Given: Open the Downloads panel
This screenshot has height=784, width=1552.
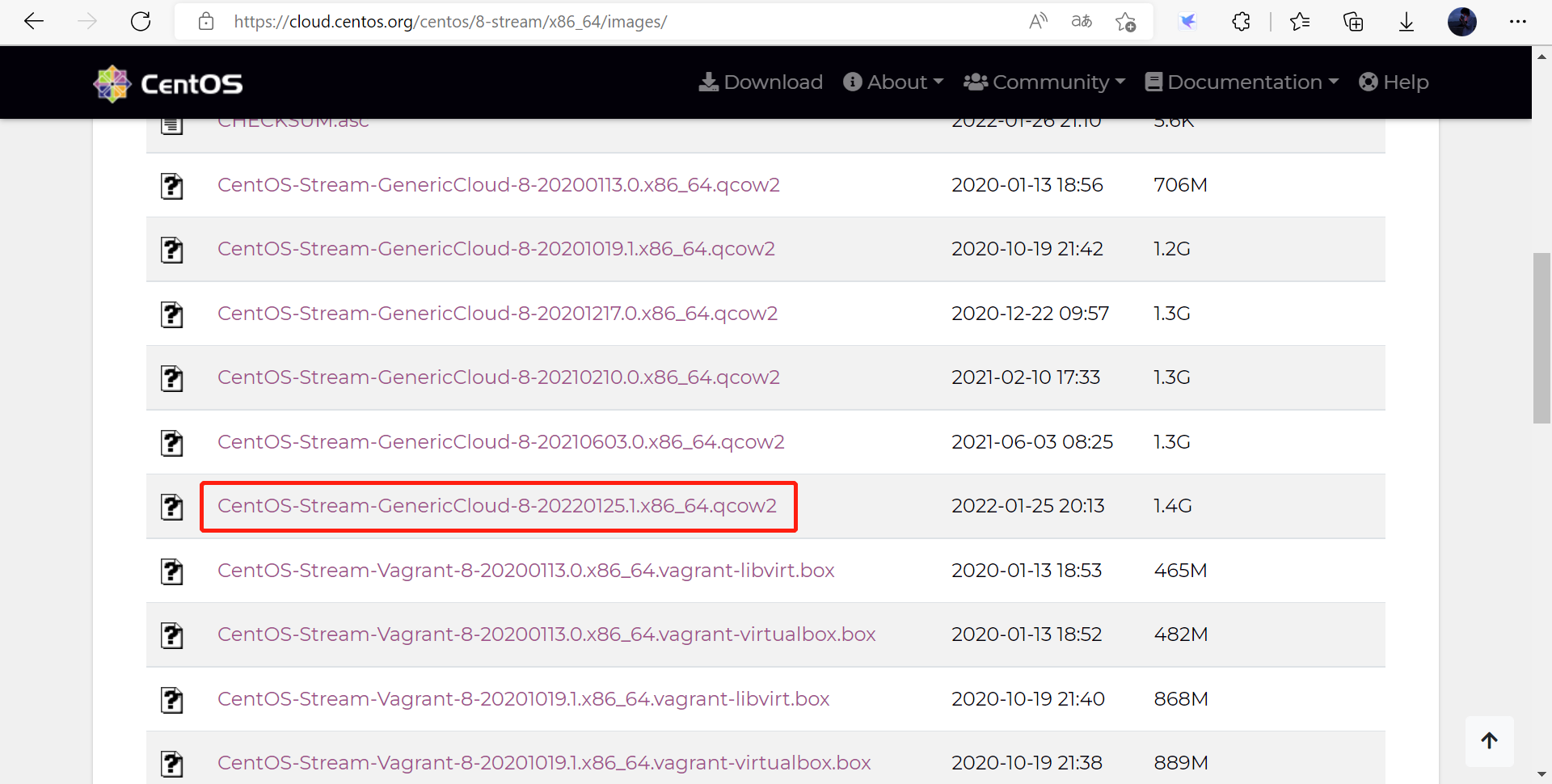Looking at the screenshot, I should coord(1406,22).
